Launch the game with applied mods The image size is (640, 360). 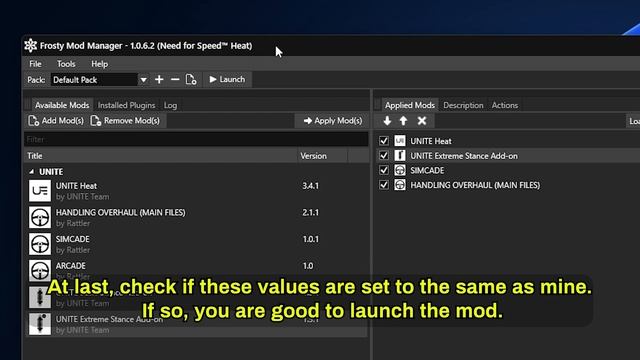tap(227, 80)
